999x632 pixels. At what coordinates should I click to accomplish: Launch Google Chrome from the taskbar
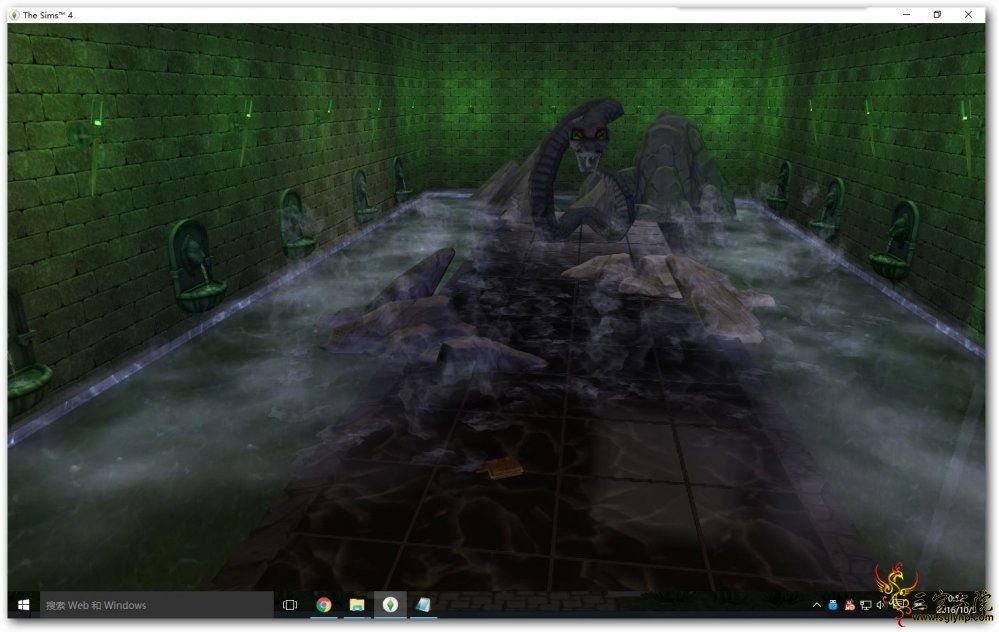click(x=324, y=605)
